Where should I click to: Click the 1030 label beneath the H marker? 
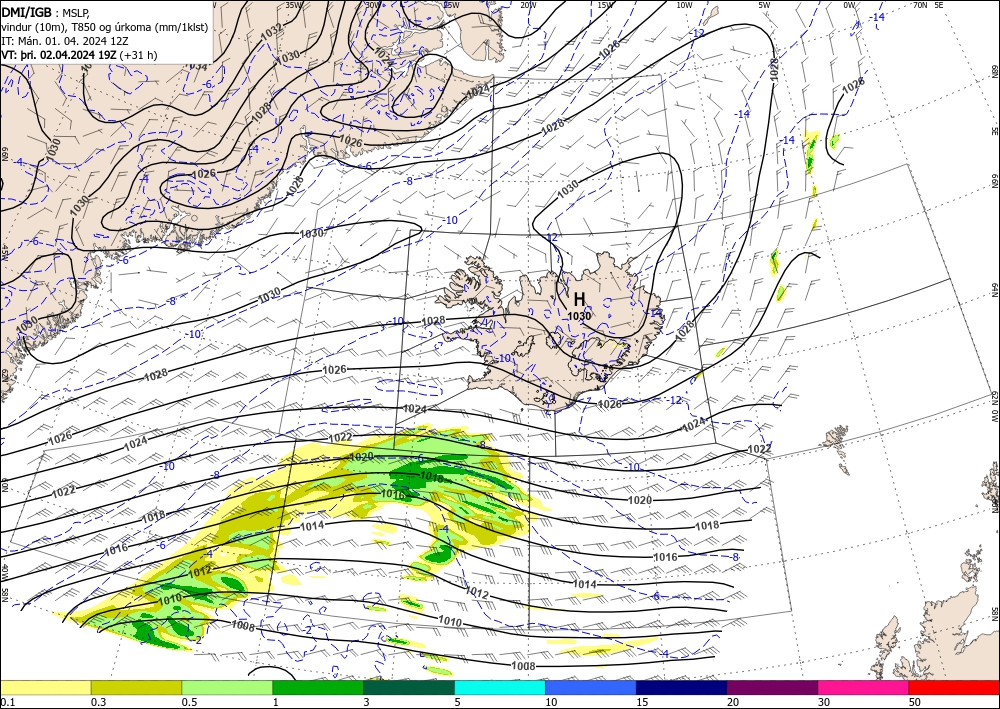click(x=578, y=316)
